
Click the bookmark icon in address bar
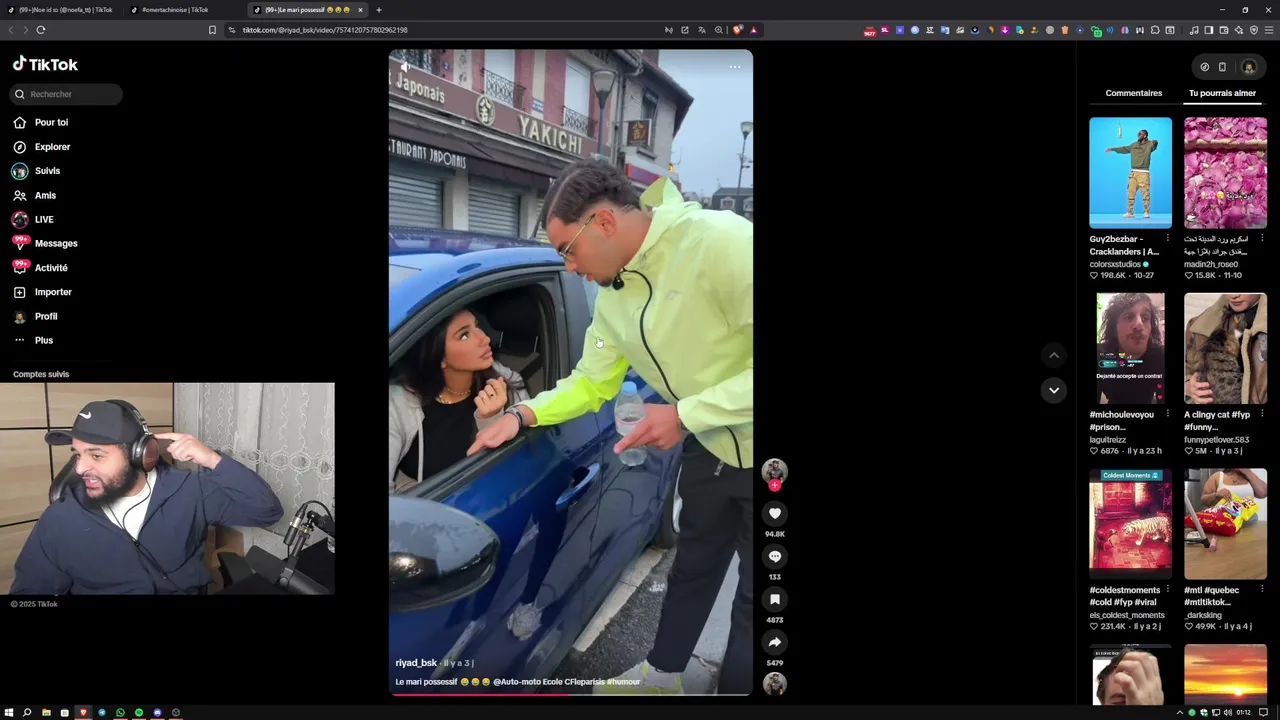coord(212,30)
